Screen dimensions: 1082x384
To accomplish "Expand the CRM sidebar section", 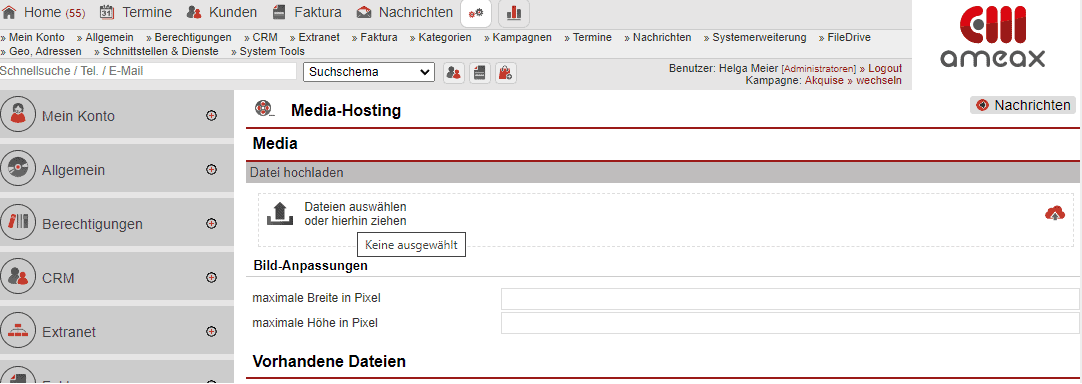I will click(x=212, y=278).
